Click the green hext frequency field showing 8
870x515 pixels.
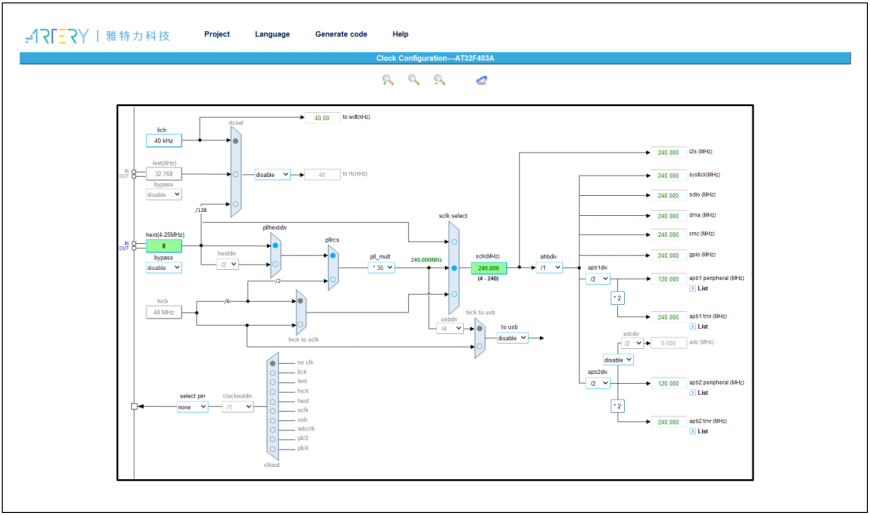point(164,246)
